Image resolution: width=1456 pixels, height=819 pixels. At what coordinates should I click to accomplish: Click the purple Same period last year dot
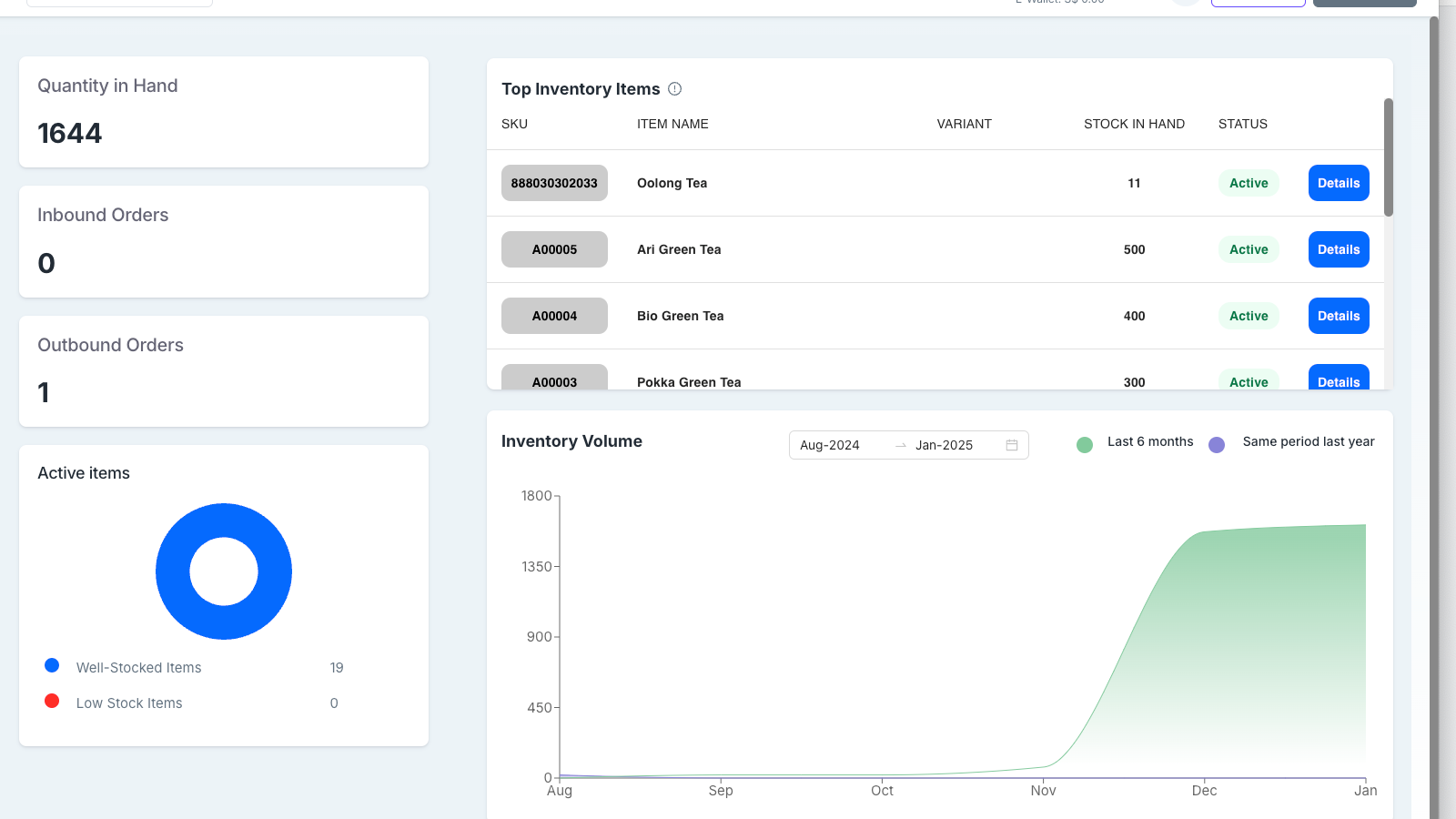tap(1217, 445)
